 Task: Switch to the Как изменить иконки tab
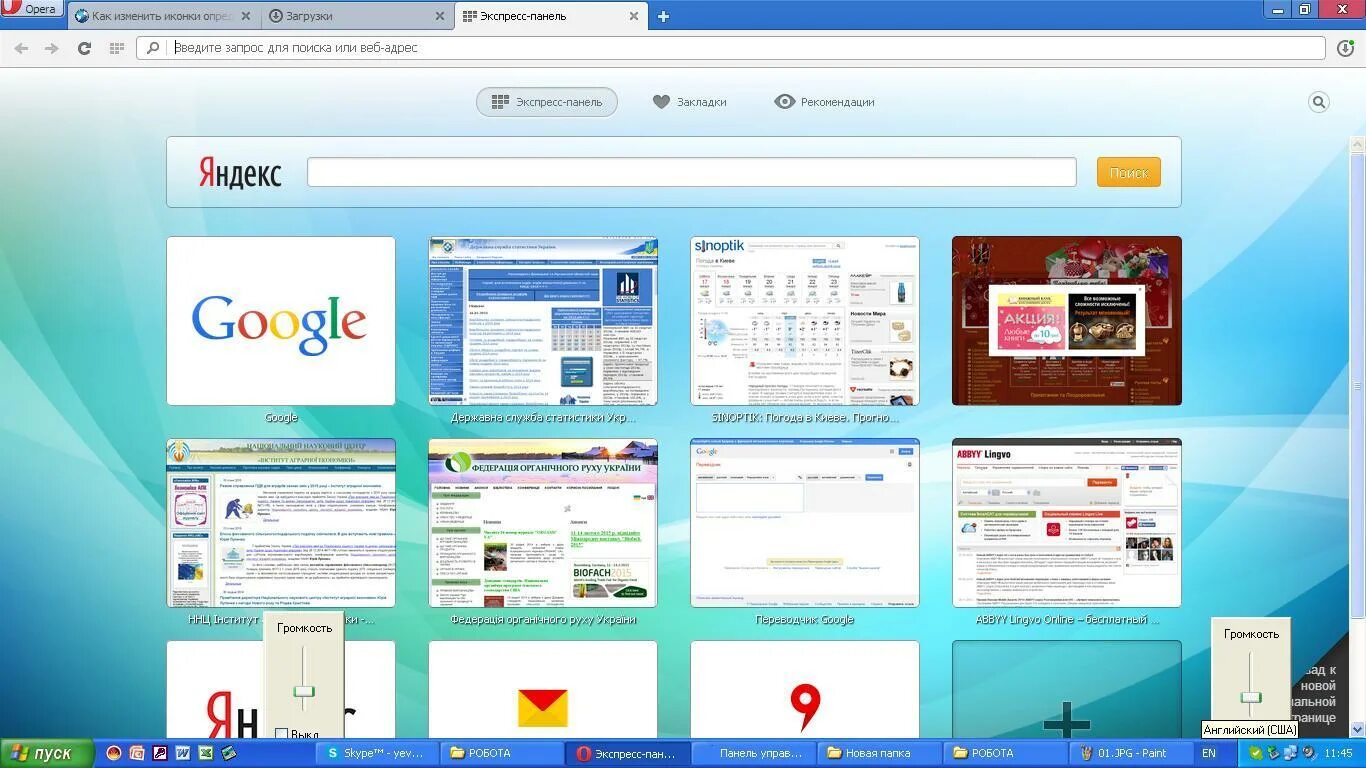pyautogui.click(x=163, y=16)
